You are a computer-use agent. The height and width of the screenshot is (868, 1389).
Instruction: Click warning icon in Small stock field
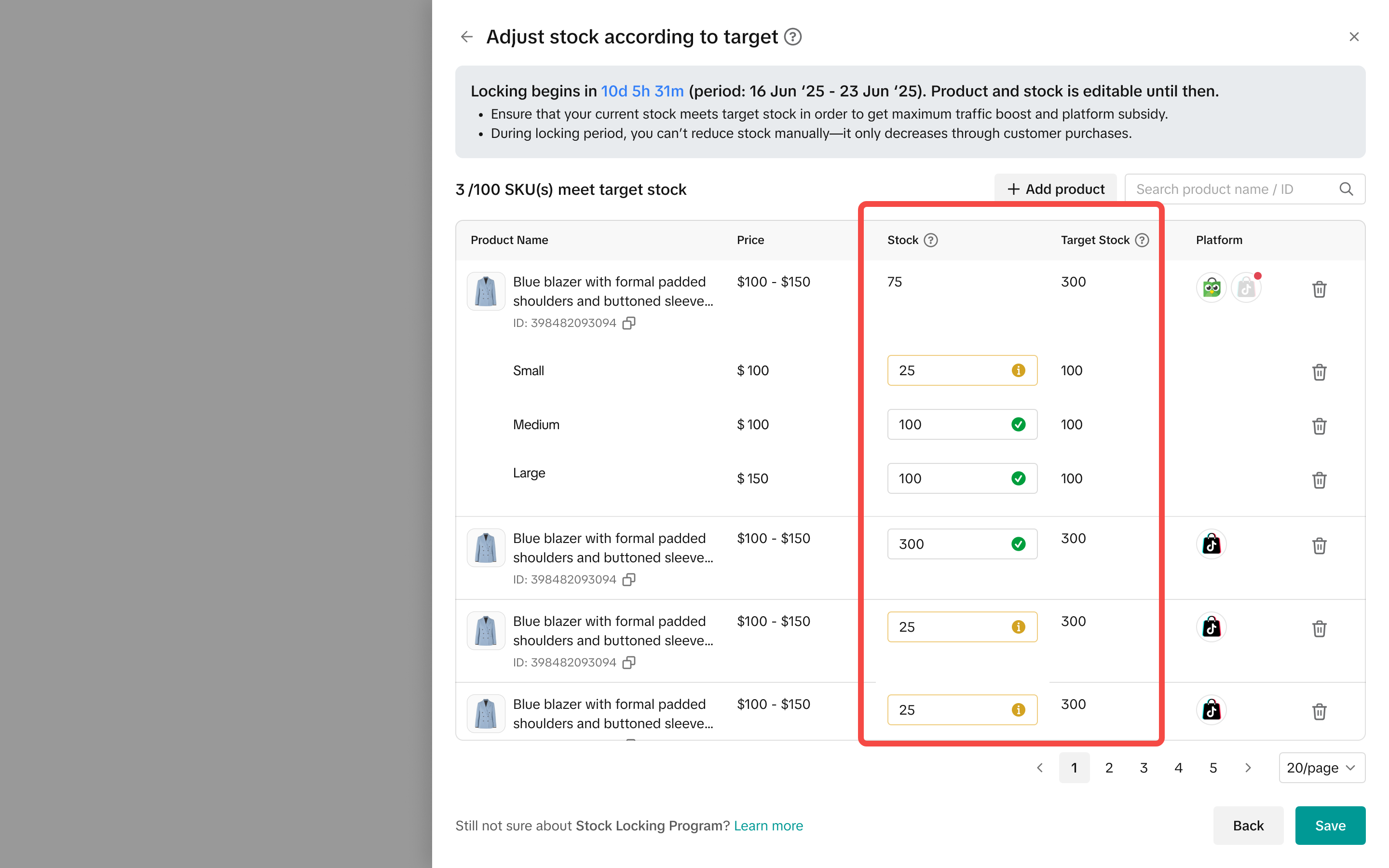pos(1018,370)
